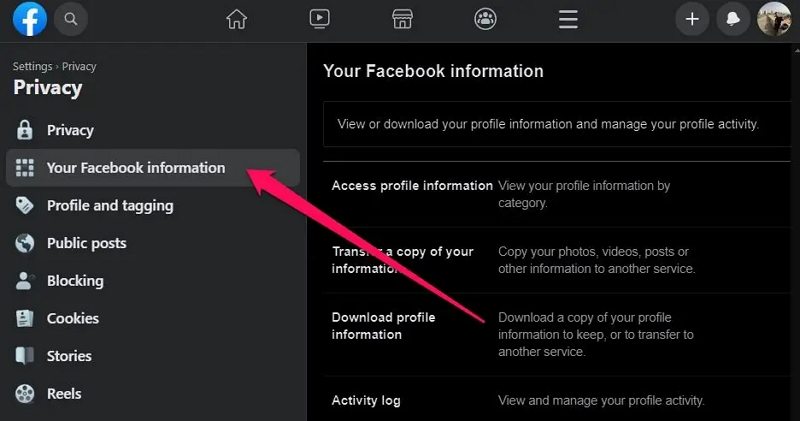This screenshot has height=421, width=800.
Task: Go to Public posts settings
Action: coord(86,243)
